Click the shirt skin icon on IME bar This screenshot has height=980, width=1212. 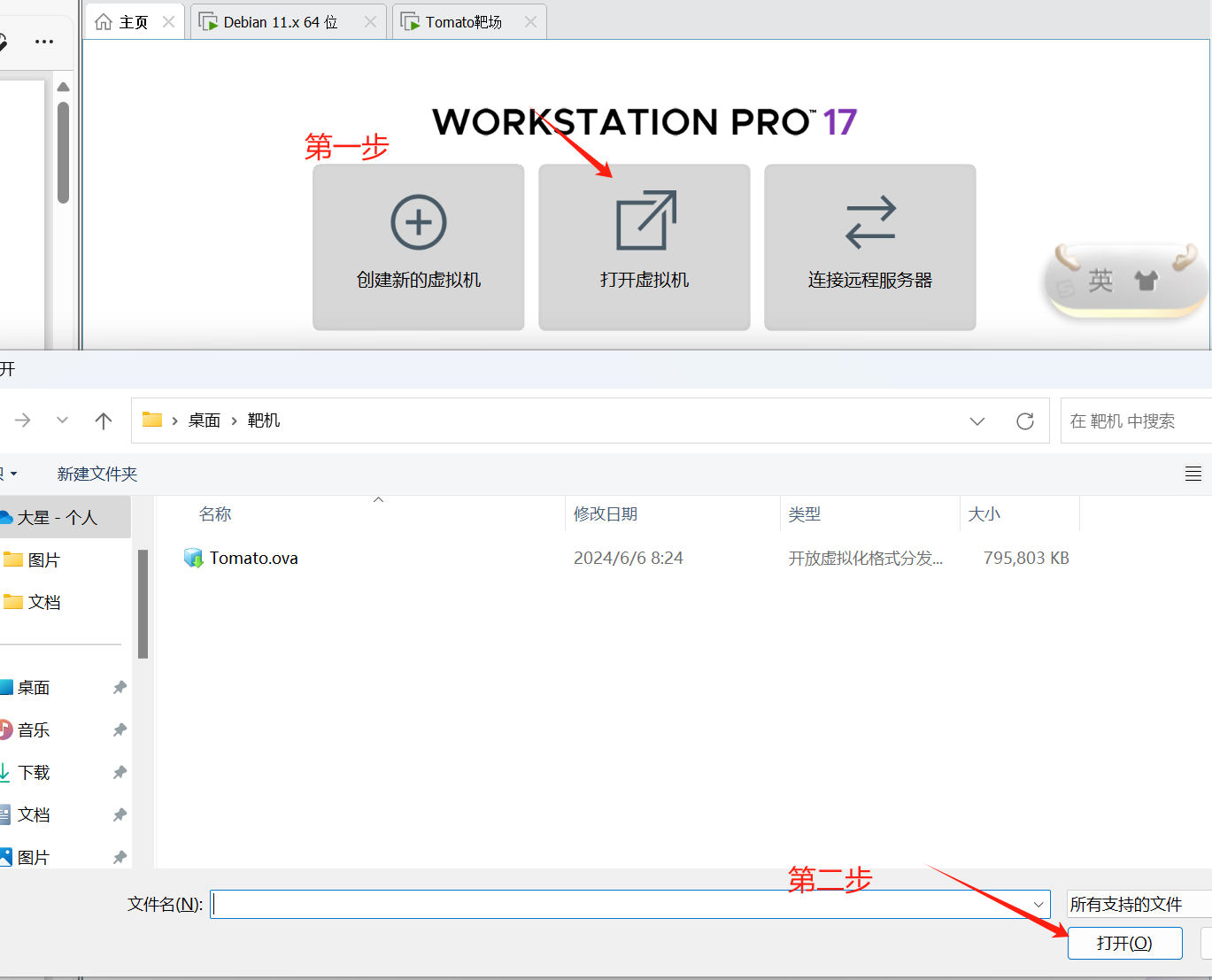click(1146, 281)
